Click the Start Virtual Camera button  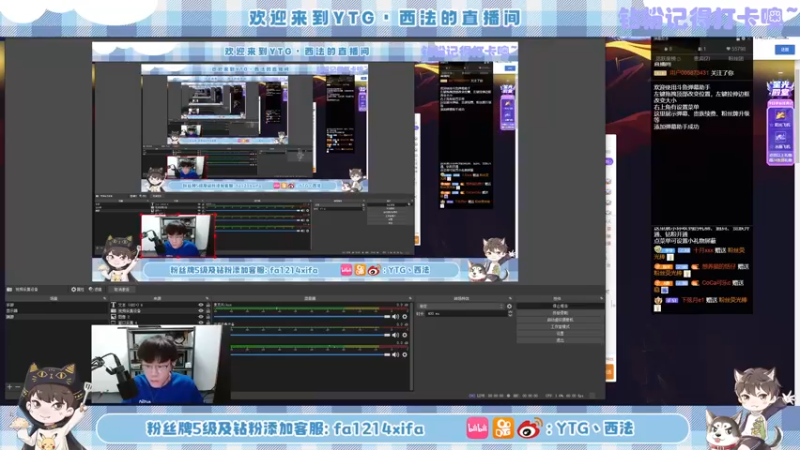pyautogui.click(x=560, y=320)
